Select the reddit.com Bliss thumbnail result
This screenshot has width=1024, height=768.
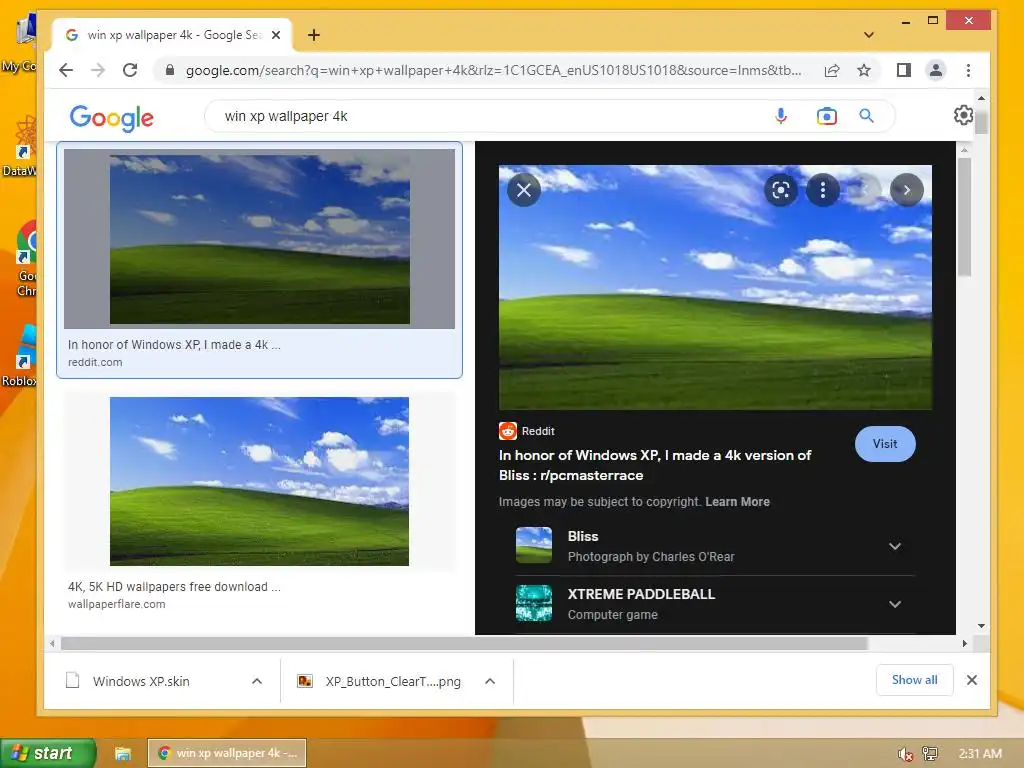pos(259,238)
